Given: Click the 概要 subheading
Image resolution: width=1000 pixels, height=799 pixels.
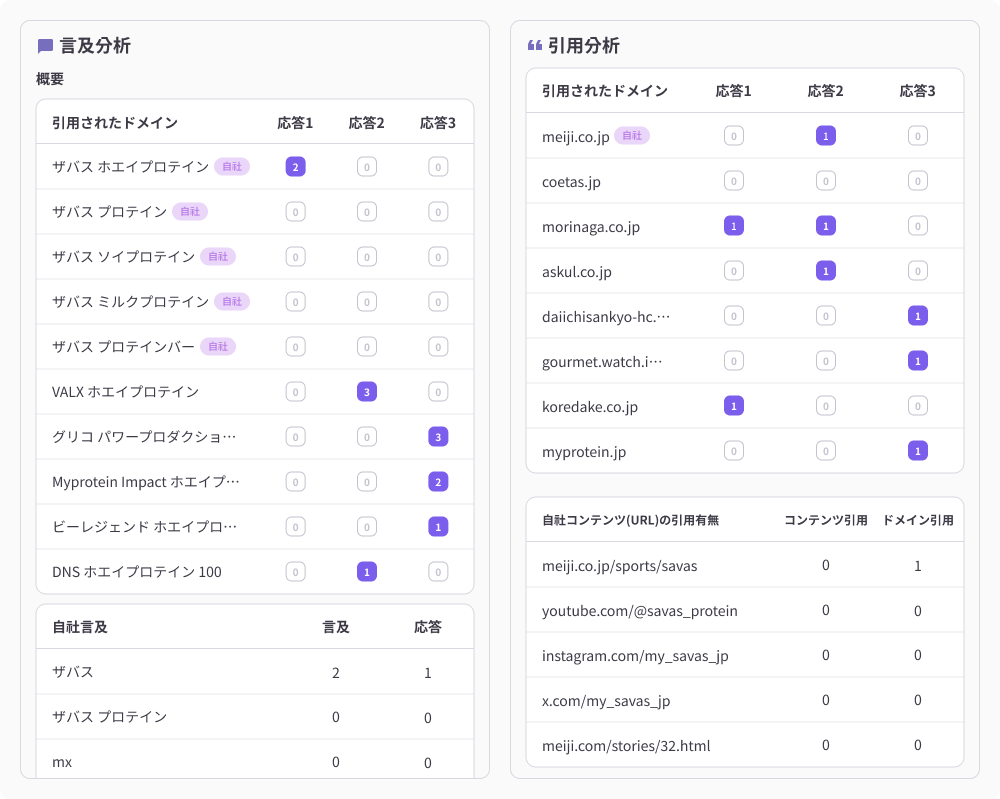Looking at the screenshot, I should [50, 79].
